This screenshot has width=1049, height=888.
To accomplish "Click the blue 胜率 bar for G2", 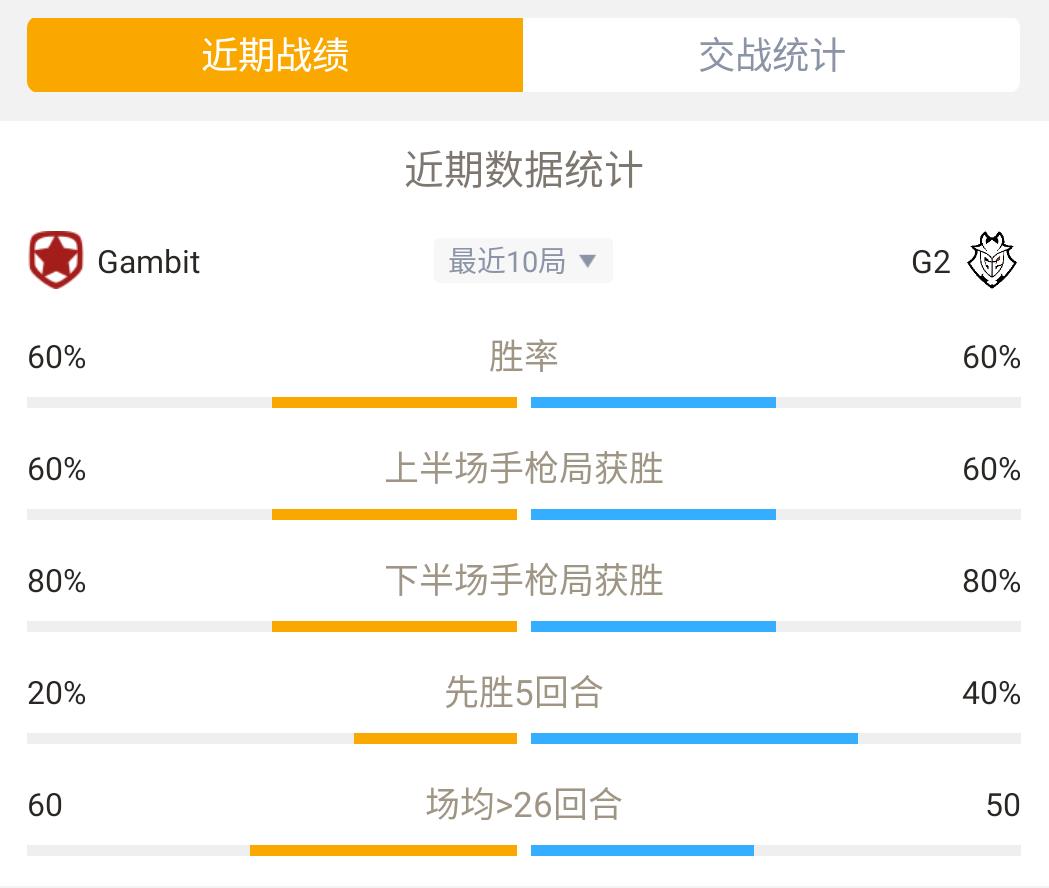I will click(x=653, y=402).
